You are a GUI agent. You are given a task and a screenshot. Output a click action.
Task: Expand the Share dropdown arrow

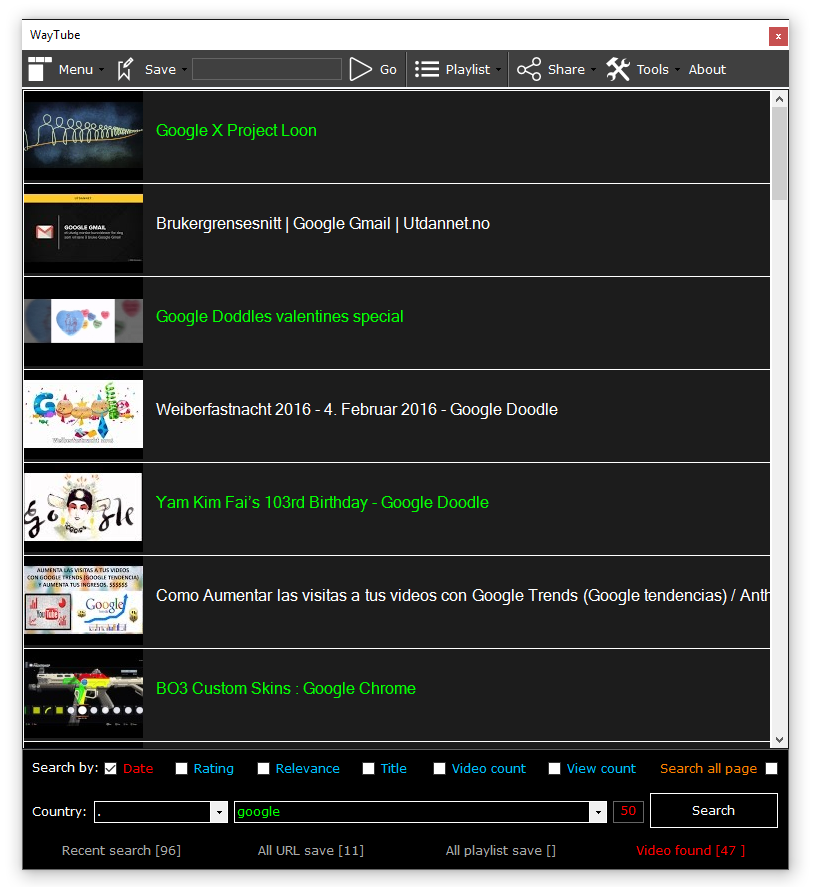click(x=593, y=70)
